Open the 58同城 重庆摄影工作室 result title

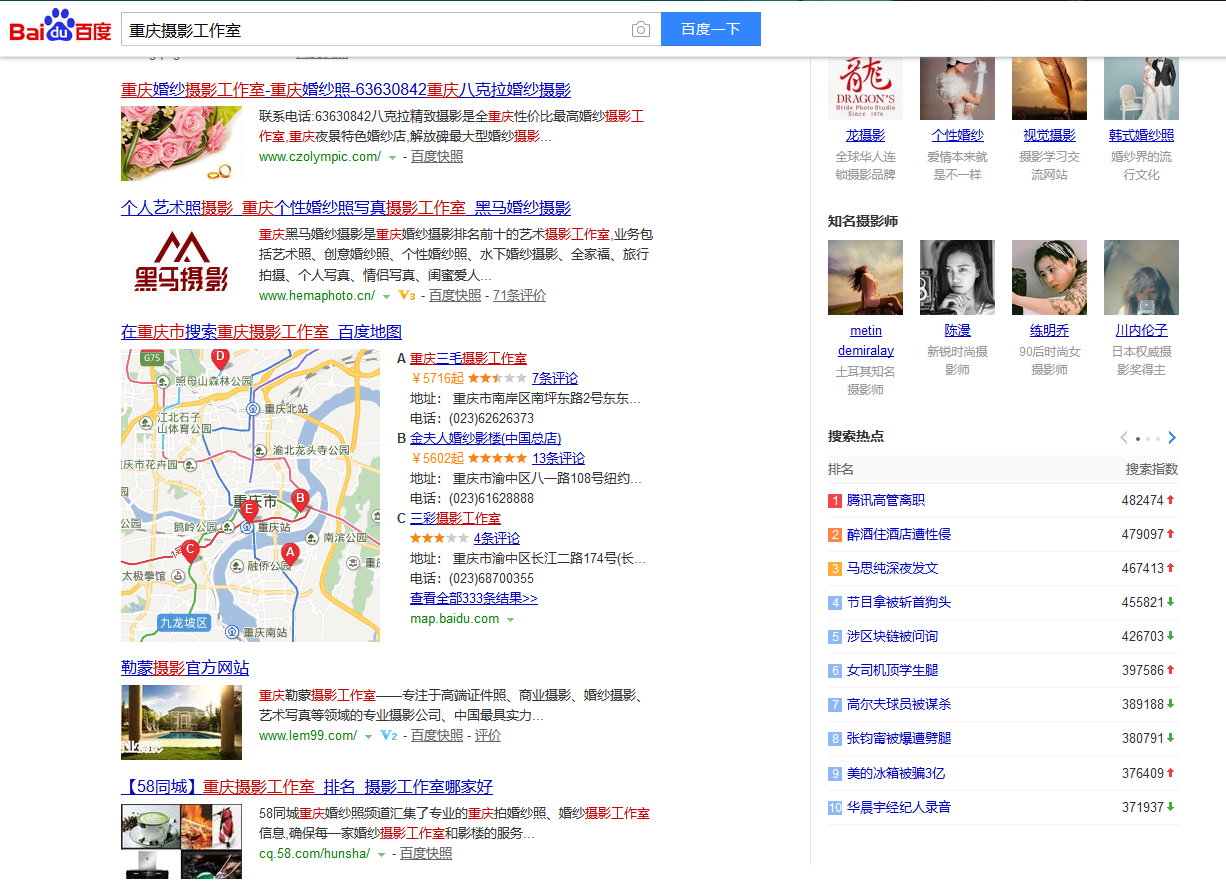(307, 787)
